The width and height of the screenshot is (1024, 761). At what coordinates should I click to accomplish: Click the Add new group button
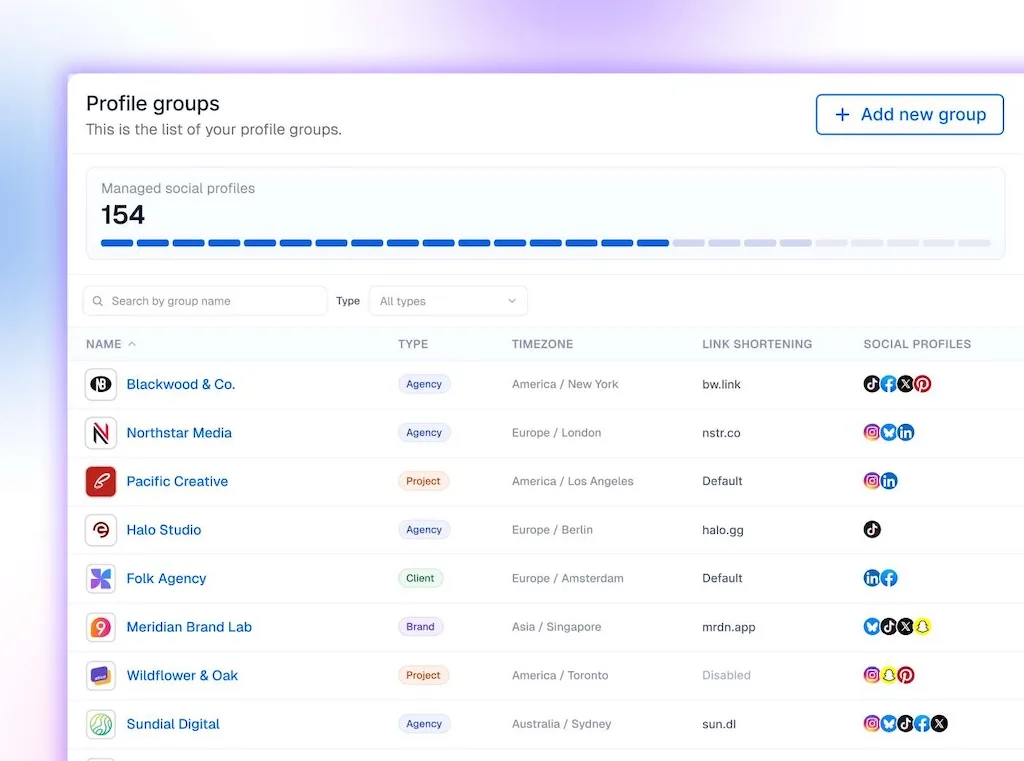pyautogui.click(x=909, y=114)
